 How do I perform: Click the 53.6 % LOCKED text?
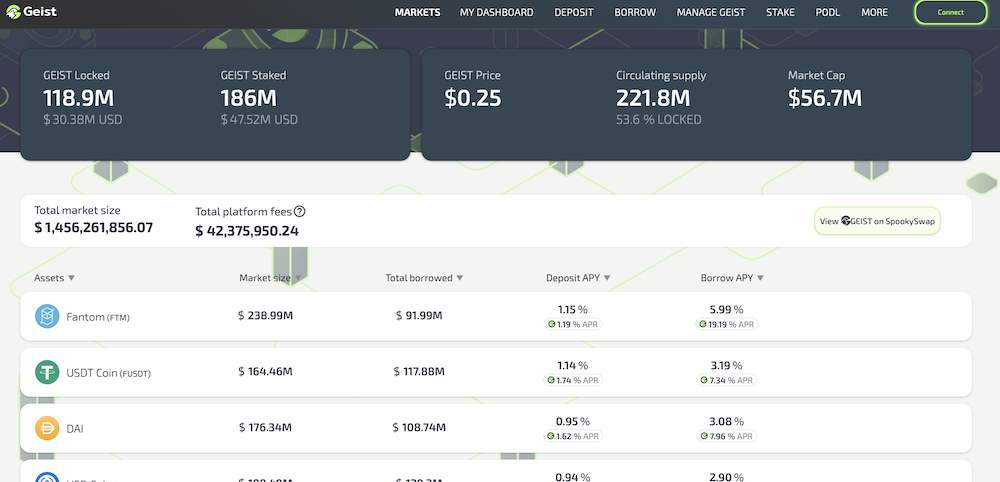click(x=659, y=120)
